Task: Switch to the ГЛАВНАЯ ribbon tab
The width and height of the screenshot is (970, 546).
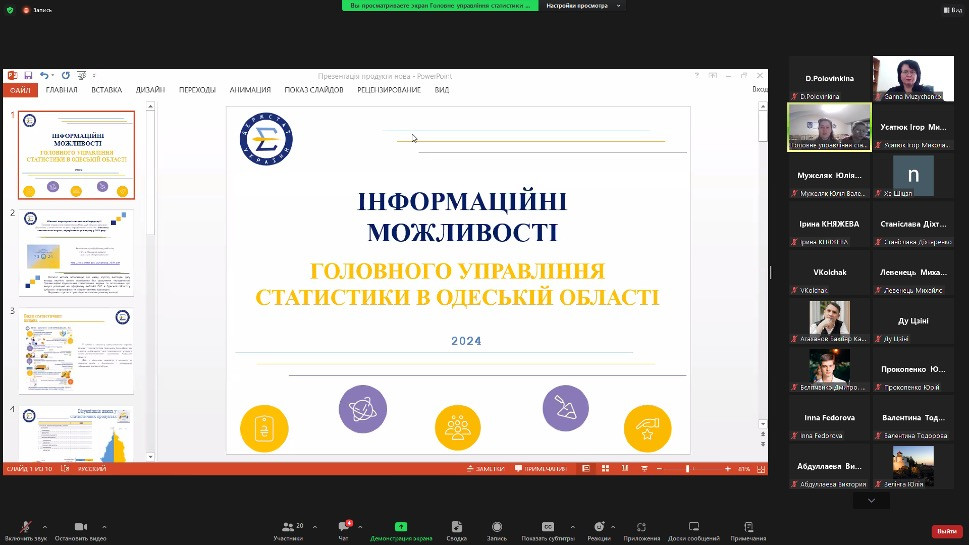Action: pyautogui.click(x=61, y=90)
